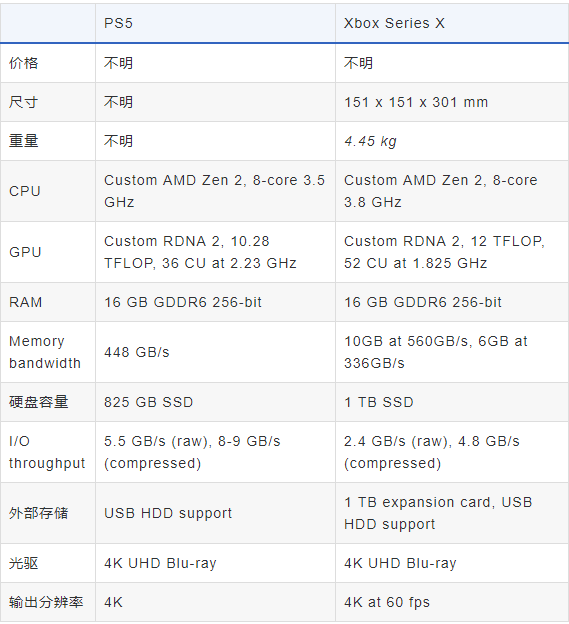
Task: Click PS5 output resolution 4K cell
Action: (x=215, y=602)
